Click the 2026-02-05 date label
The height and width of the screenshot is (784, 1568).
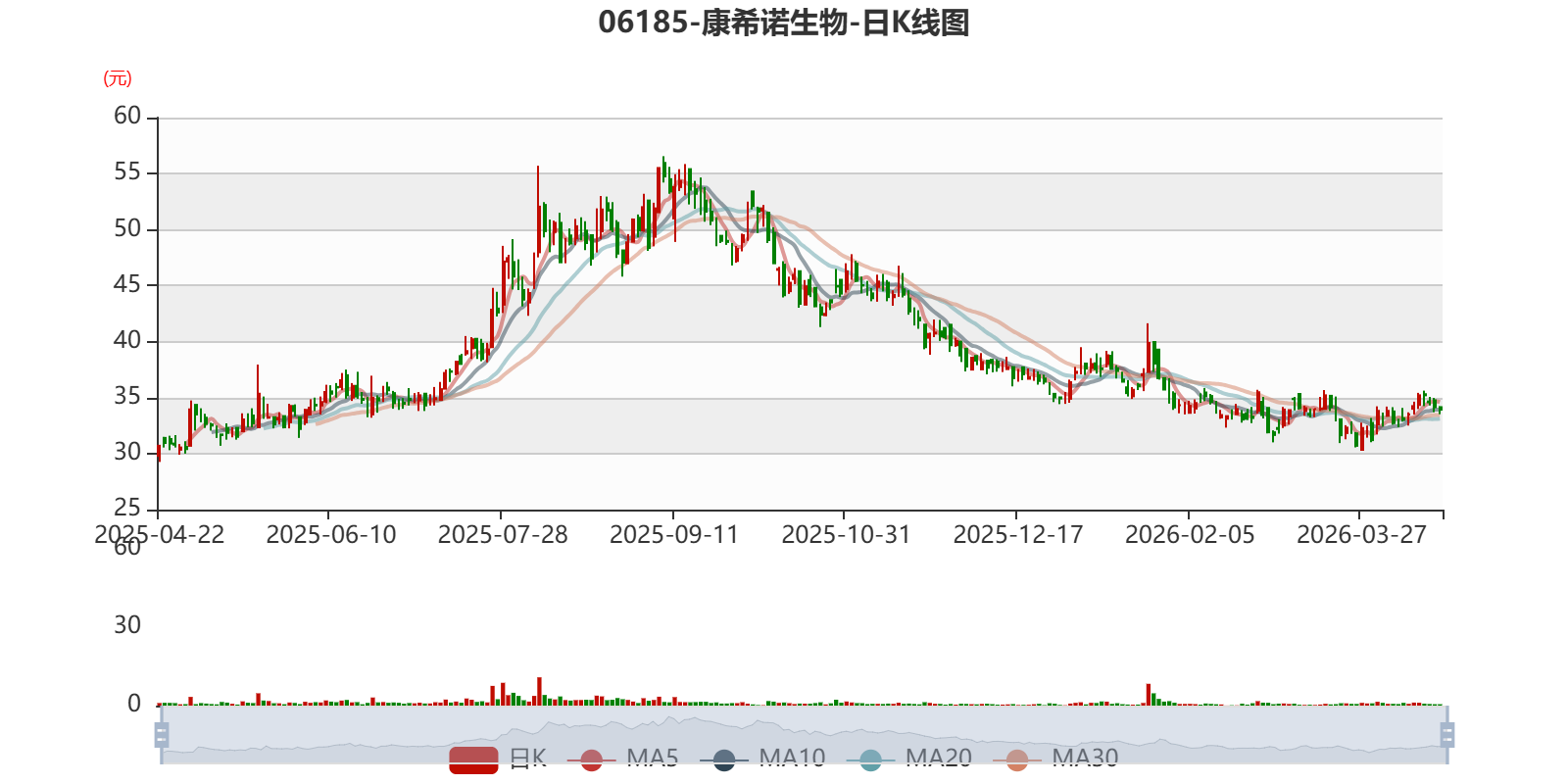[x=1190, y=534]
